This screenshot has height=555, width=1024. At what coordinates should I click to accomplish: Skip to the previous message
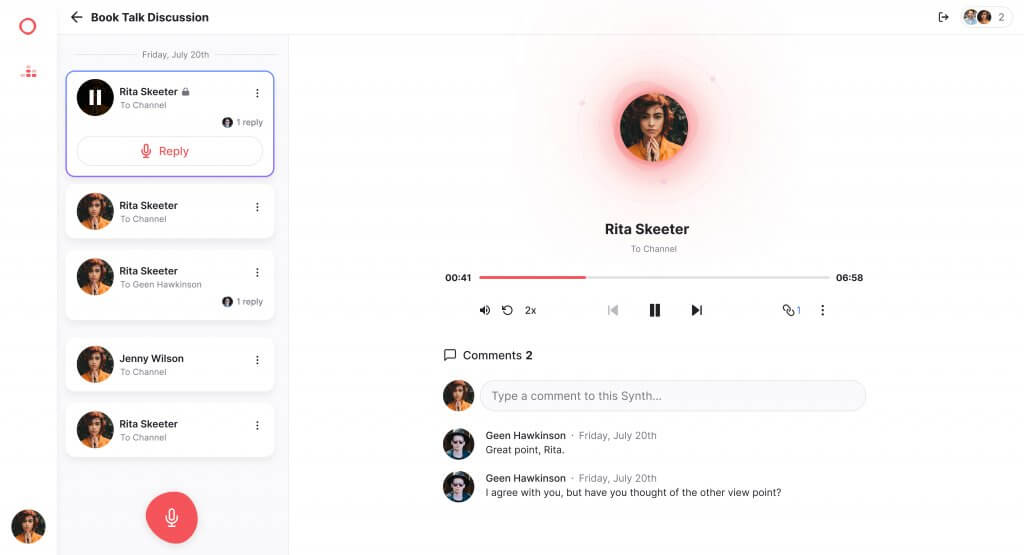coord(613,310)
